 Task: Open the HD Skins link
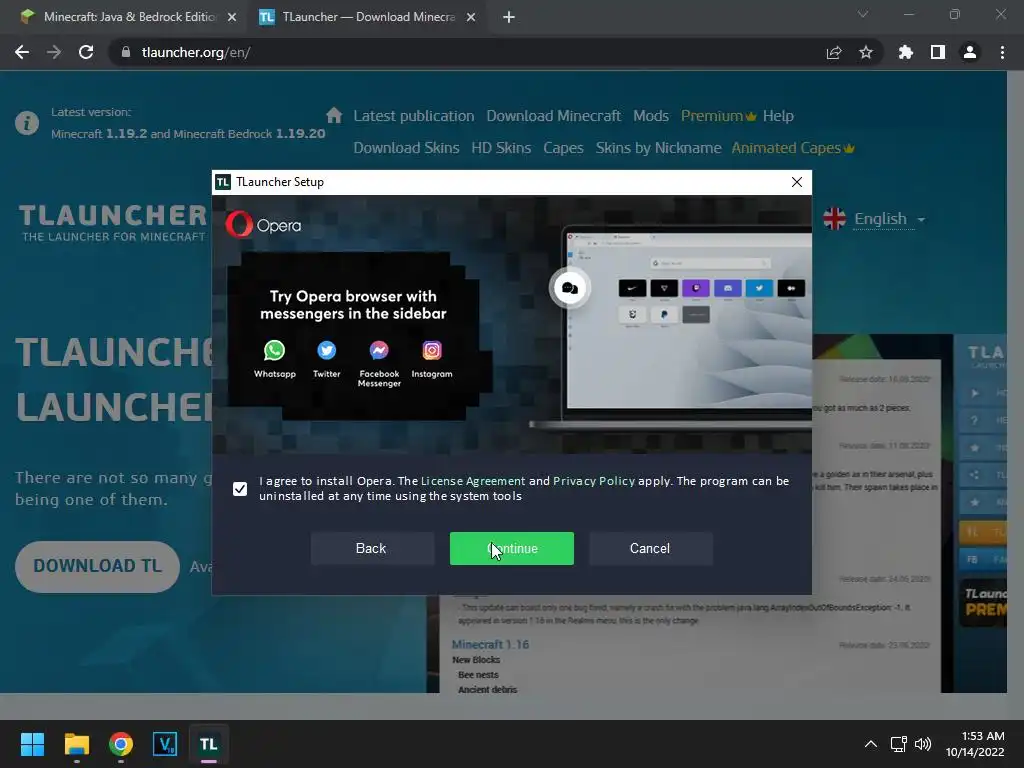pyautogui.click(x=501, y=148)
